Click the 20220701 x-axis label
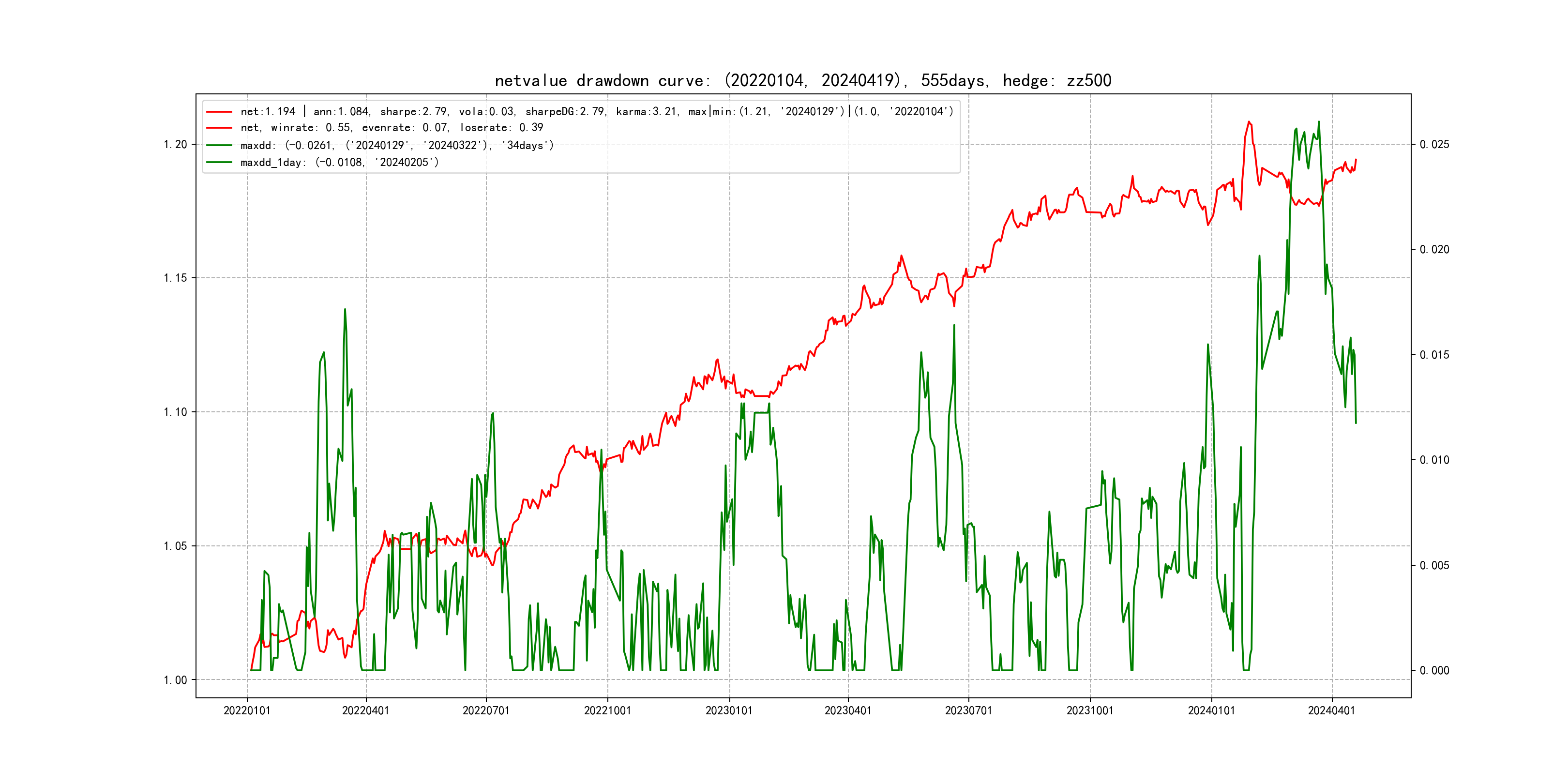The image size is (1568, 784). click(x=486, y=711)
